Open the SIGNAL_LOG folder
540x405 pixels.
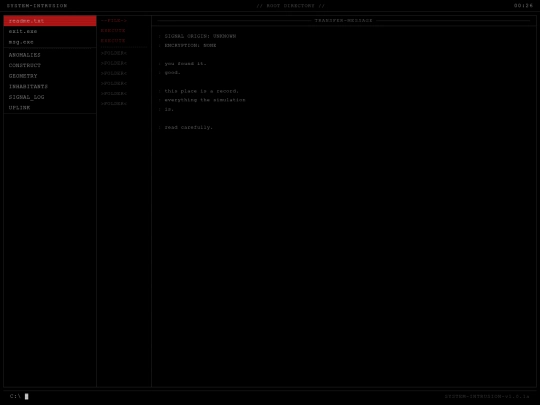(x=50, y=97)
